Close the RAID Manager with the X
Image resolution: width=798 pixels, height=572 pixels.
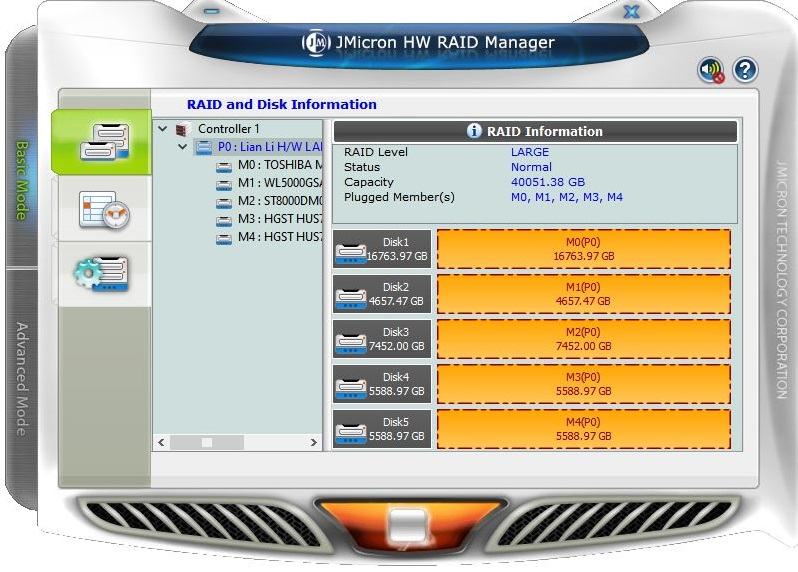632,11
